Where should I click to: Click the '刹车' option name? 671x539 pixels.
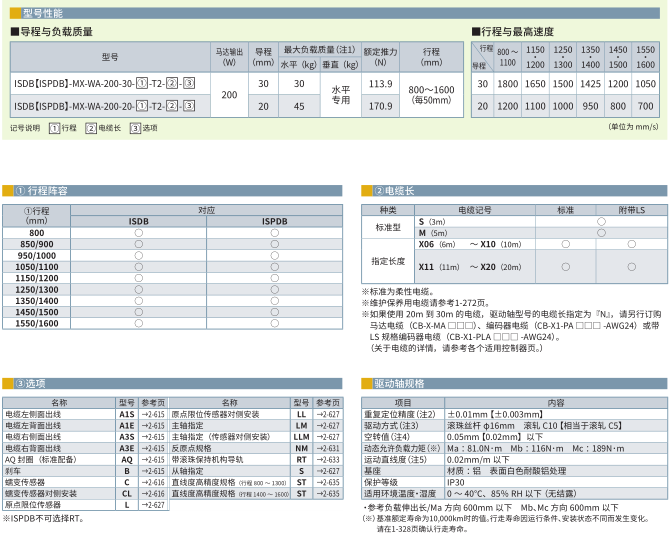[13, 471]
